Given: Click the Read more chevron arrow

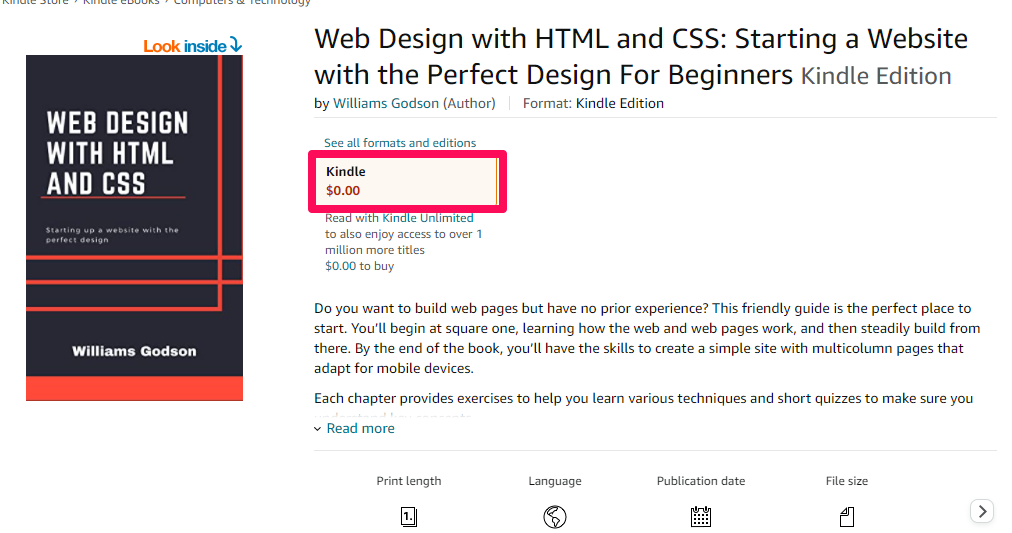Looking at the screenshot, I should pyautogui.click(x=318, y=429).
